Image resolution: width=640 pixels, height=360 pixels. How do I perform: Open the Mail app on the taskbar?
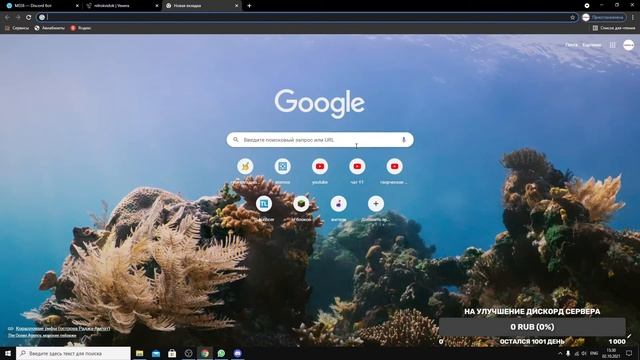(x=156, y=353)
